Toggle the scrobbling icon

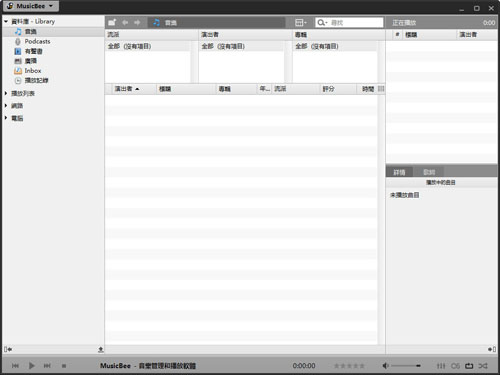[x=455, y=366]
